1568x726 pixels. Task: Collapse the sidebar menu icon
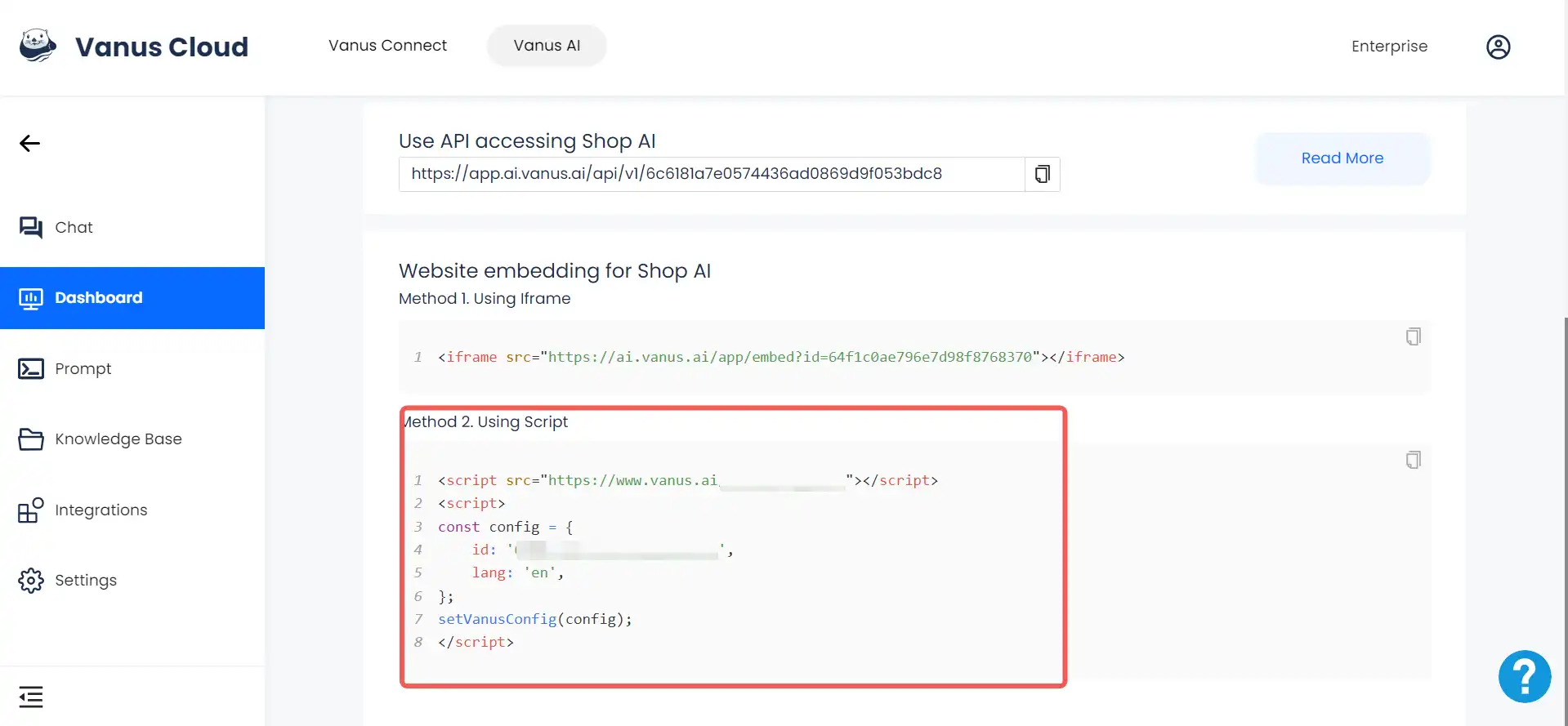(31, 697)
